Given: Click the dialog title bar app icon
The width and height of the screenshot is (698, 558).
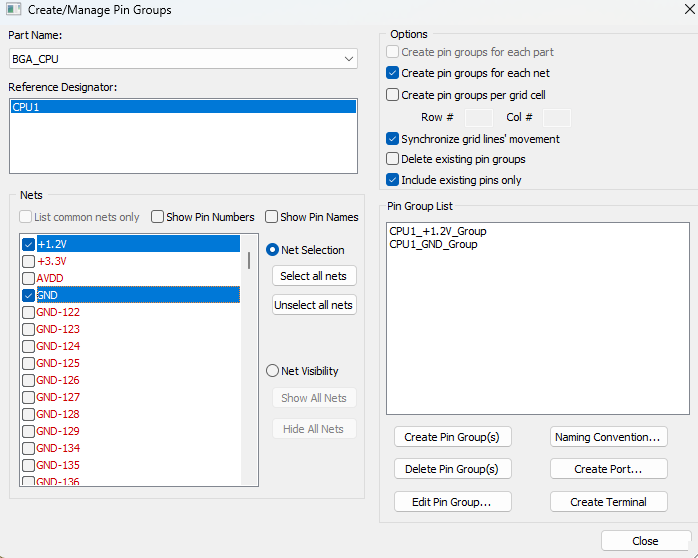Looking at the screenshot, I should point(14,10).
